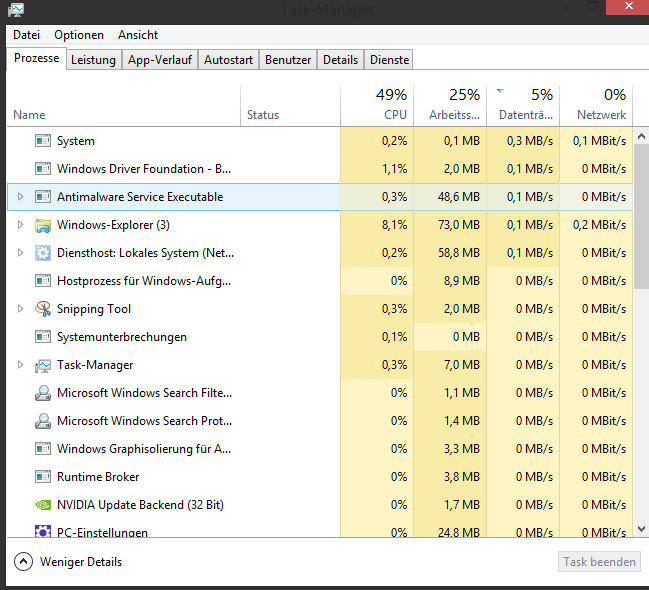Click the Task beenden button
This screenshot has width=649, height=590.
[x=599, y=562]
